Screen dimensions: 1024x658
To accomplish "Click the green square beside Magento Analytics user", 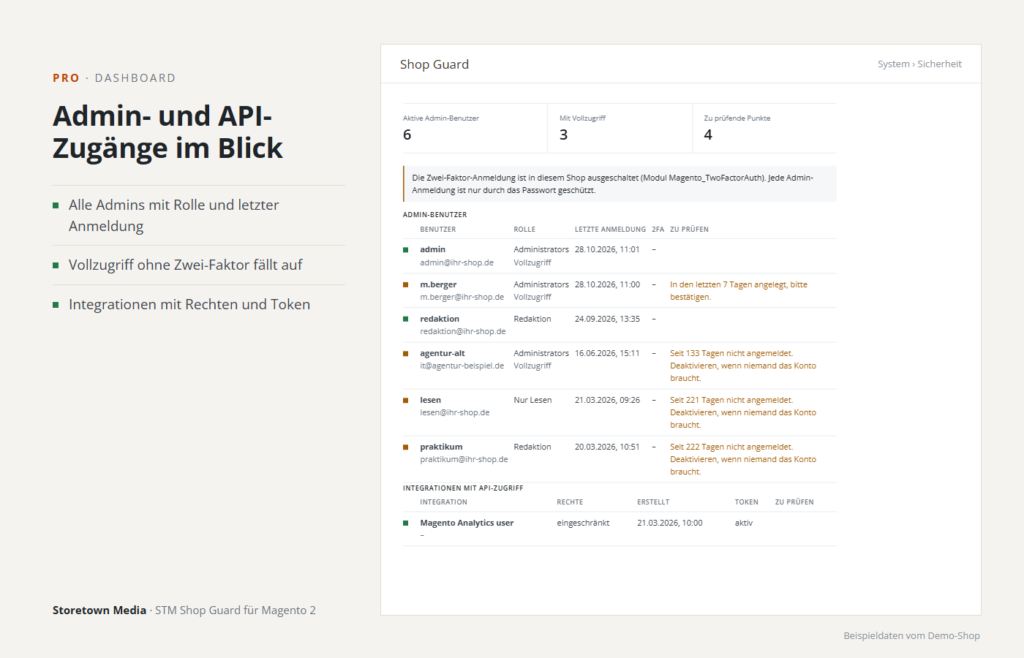I will coord(406,523).
